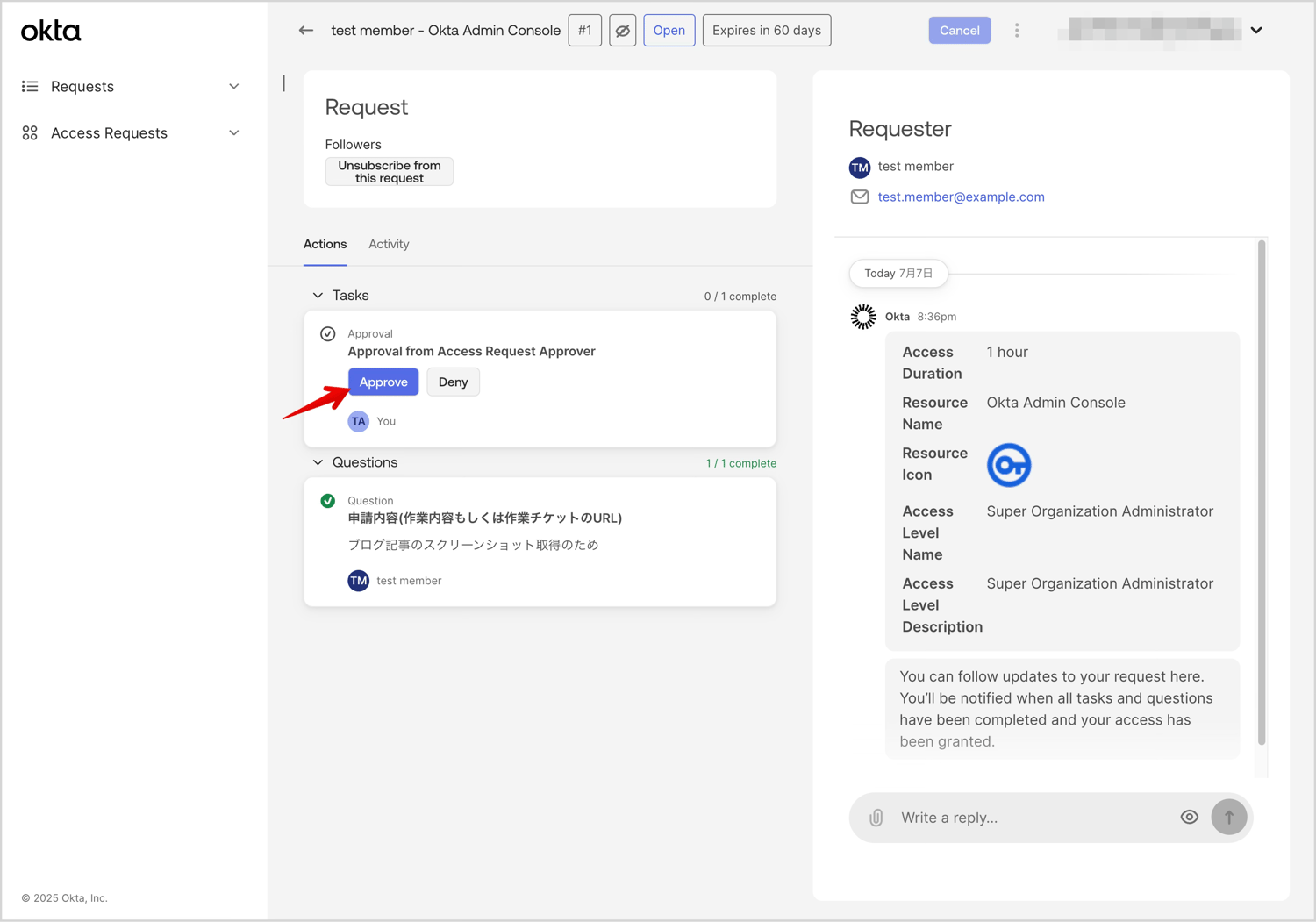1316x922 pixels.
Task: Click the send arrow in reply box
Action: click(x=1229, y=817)
